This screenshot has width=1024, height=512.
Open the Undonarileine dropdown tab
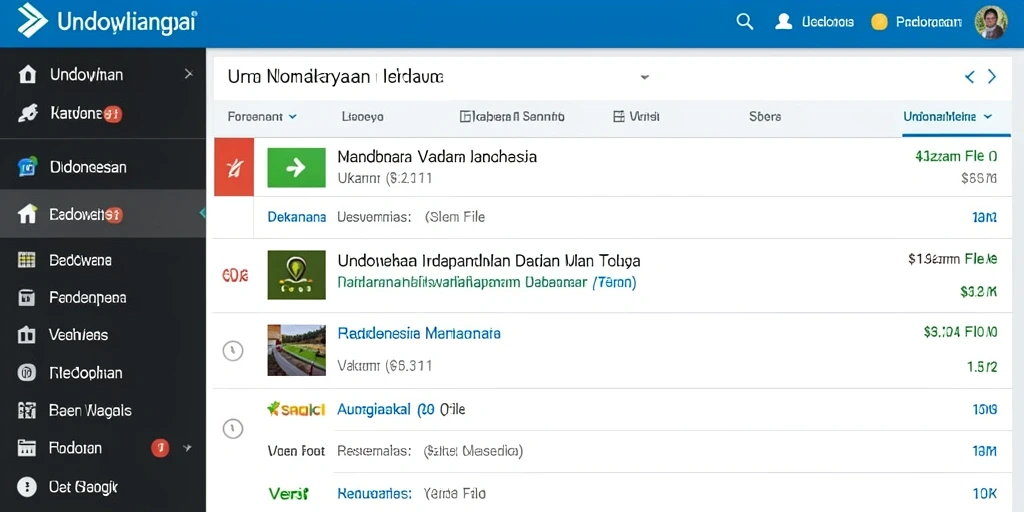(948, 117)
